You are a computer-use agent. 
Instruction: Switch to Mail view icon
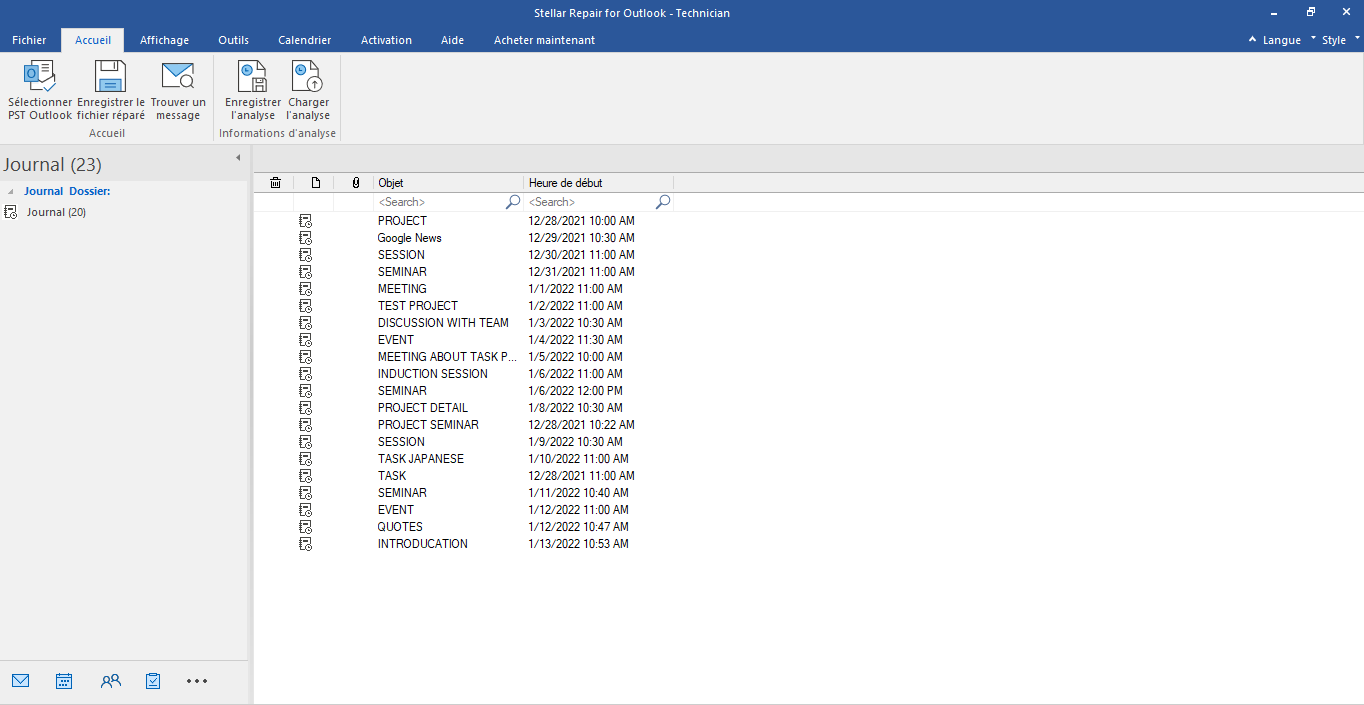21,681
